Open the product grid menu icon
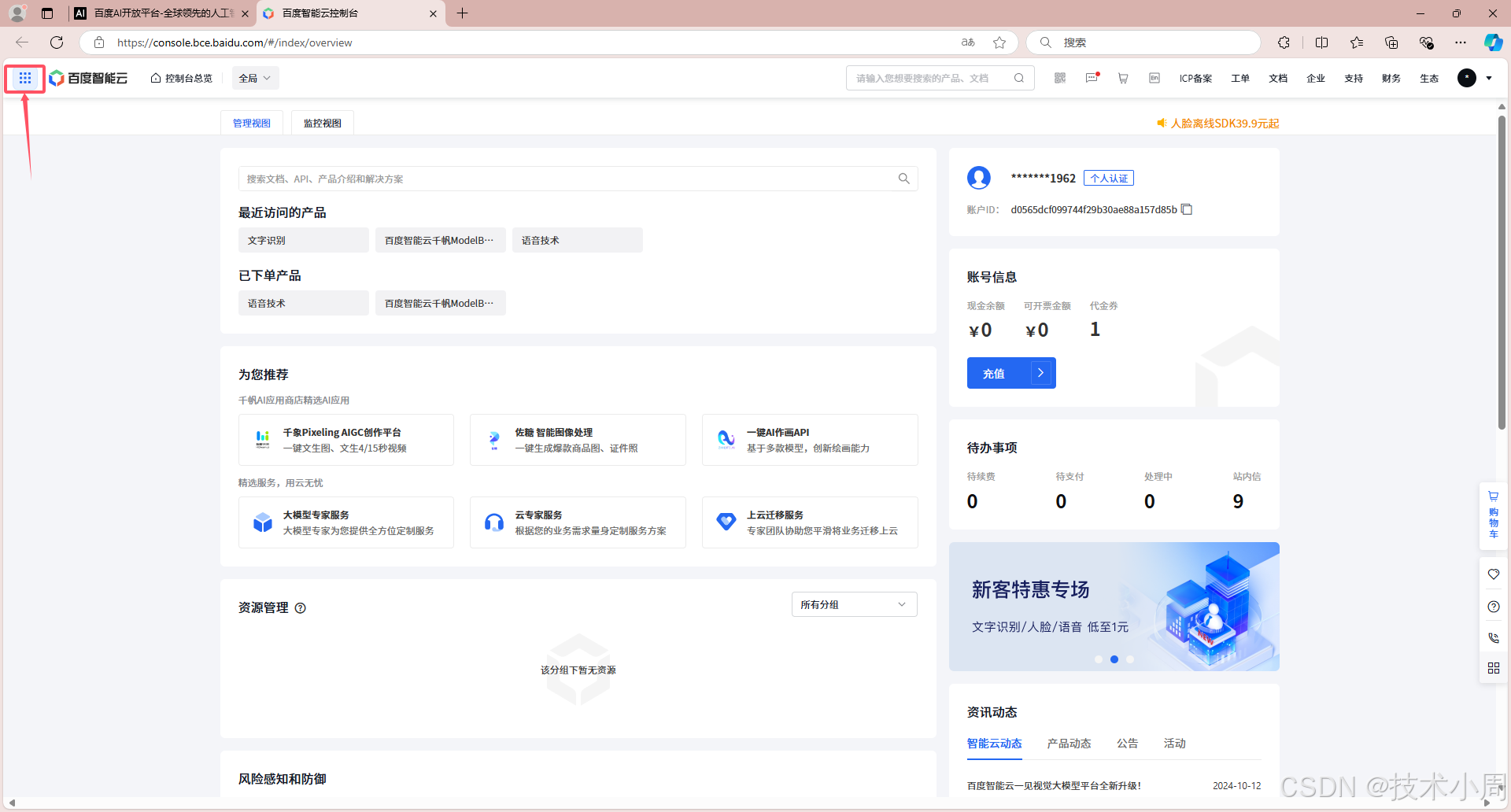Viewport: 1511px width, 812px height. (x=25, y=78)
